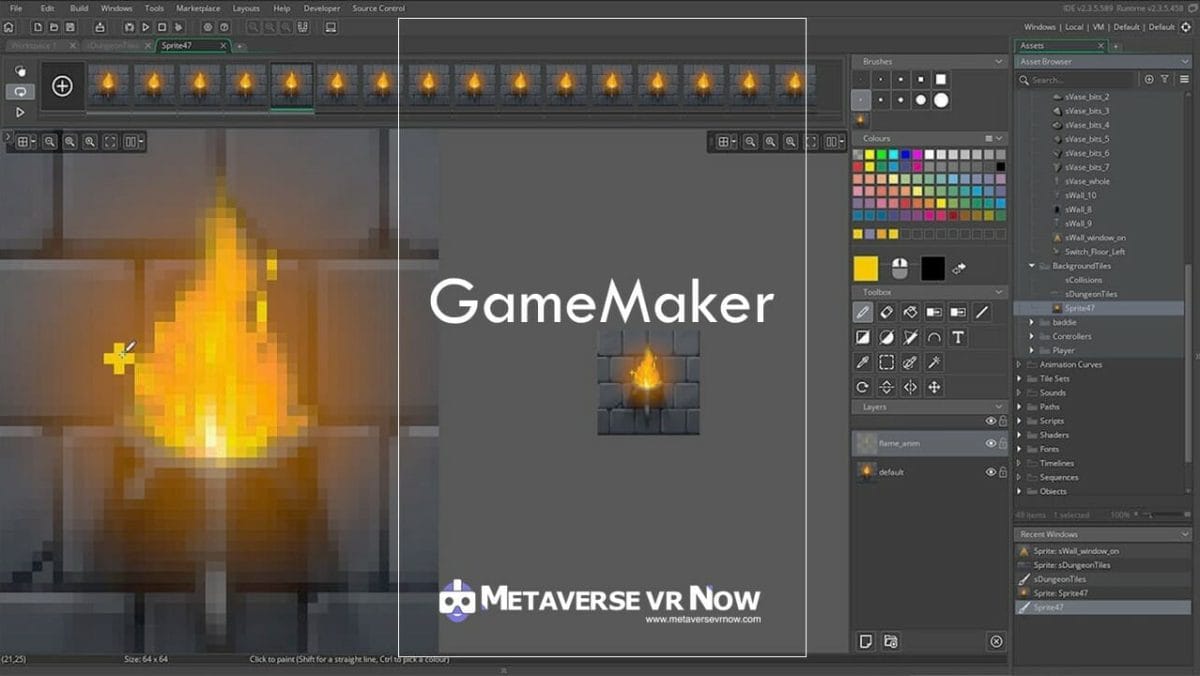1200x676 pixels.
Task: Play the sprite animation preview
Action: pos(20,112)
